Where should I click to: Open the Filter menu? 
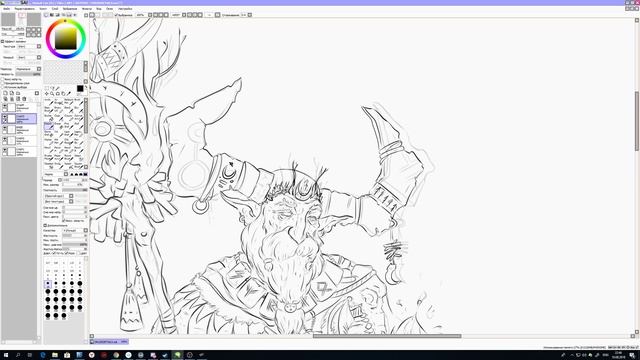(x=87, y=9)
